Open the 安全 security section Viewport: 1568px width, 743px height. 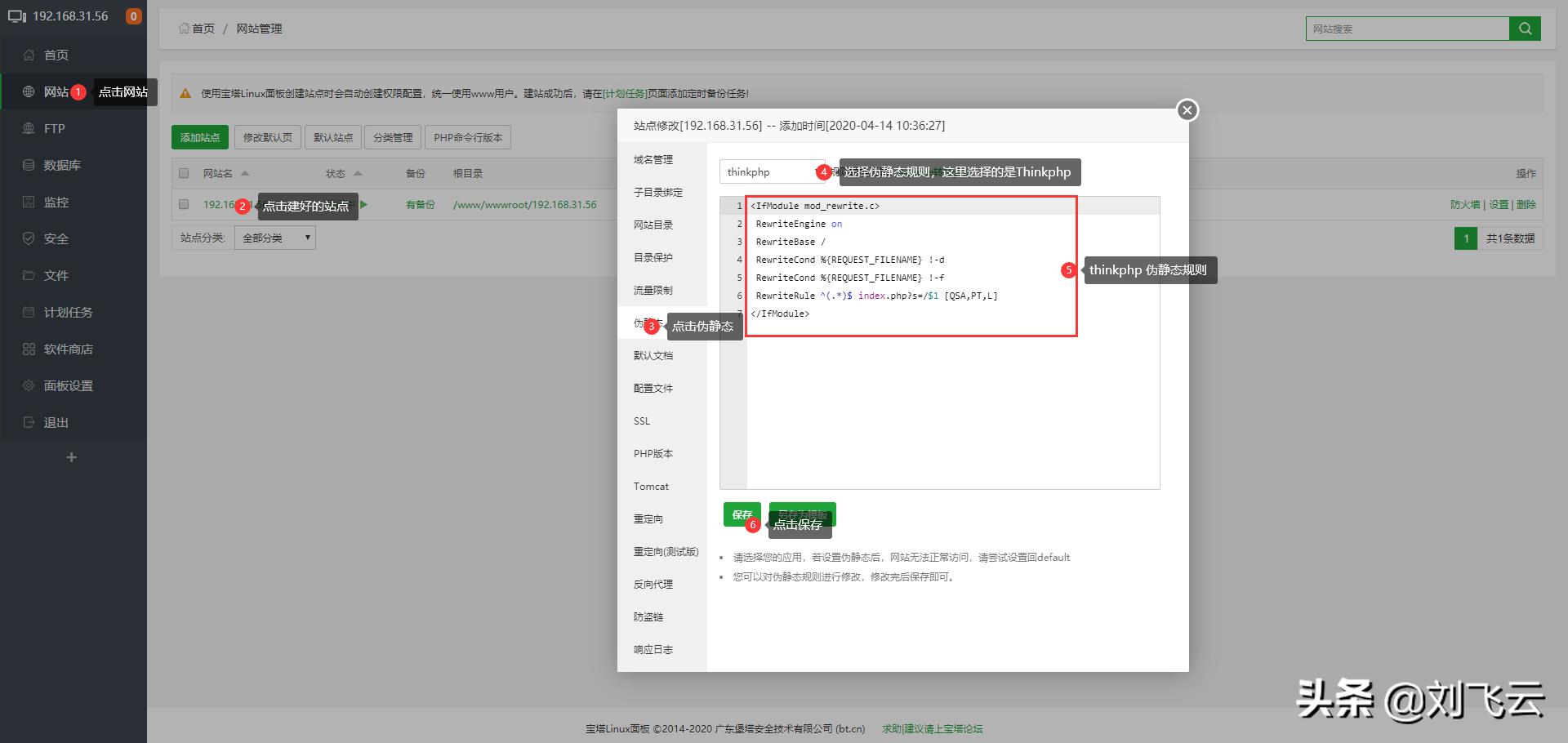tap(54, 238)
